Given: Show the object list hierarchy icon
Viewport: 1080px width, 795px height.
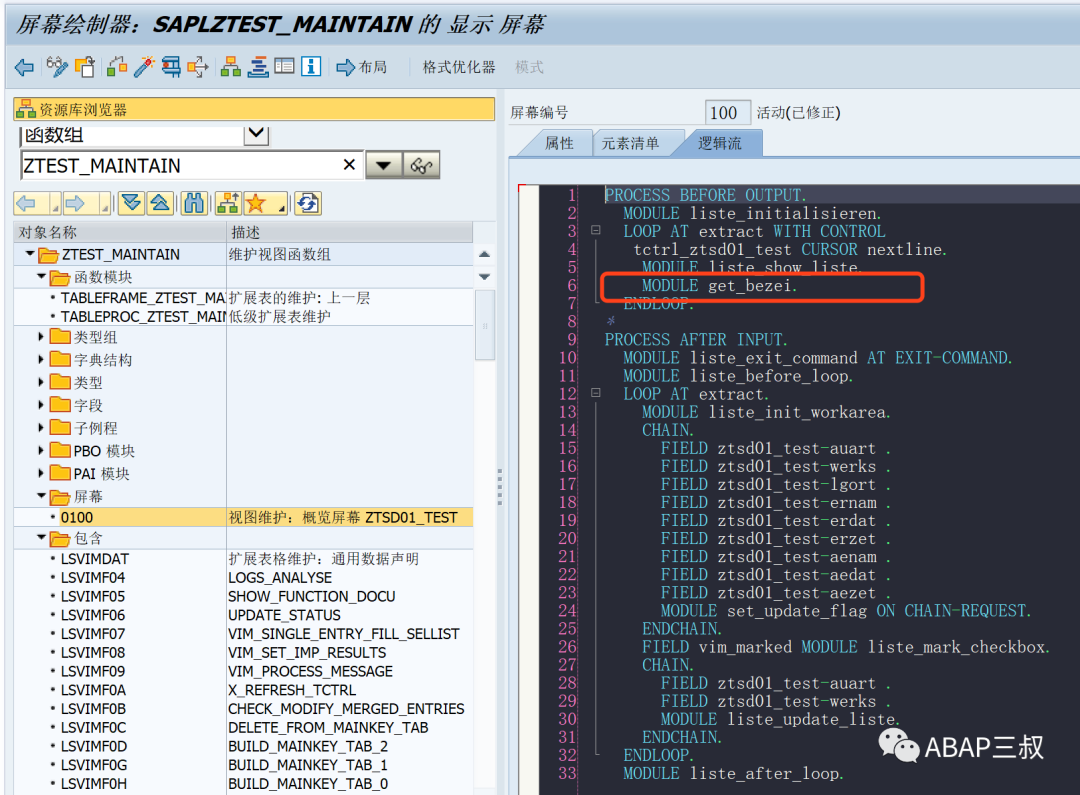Looking at the screenshot, I should [231, 67].
